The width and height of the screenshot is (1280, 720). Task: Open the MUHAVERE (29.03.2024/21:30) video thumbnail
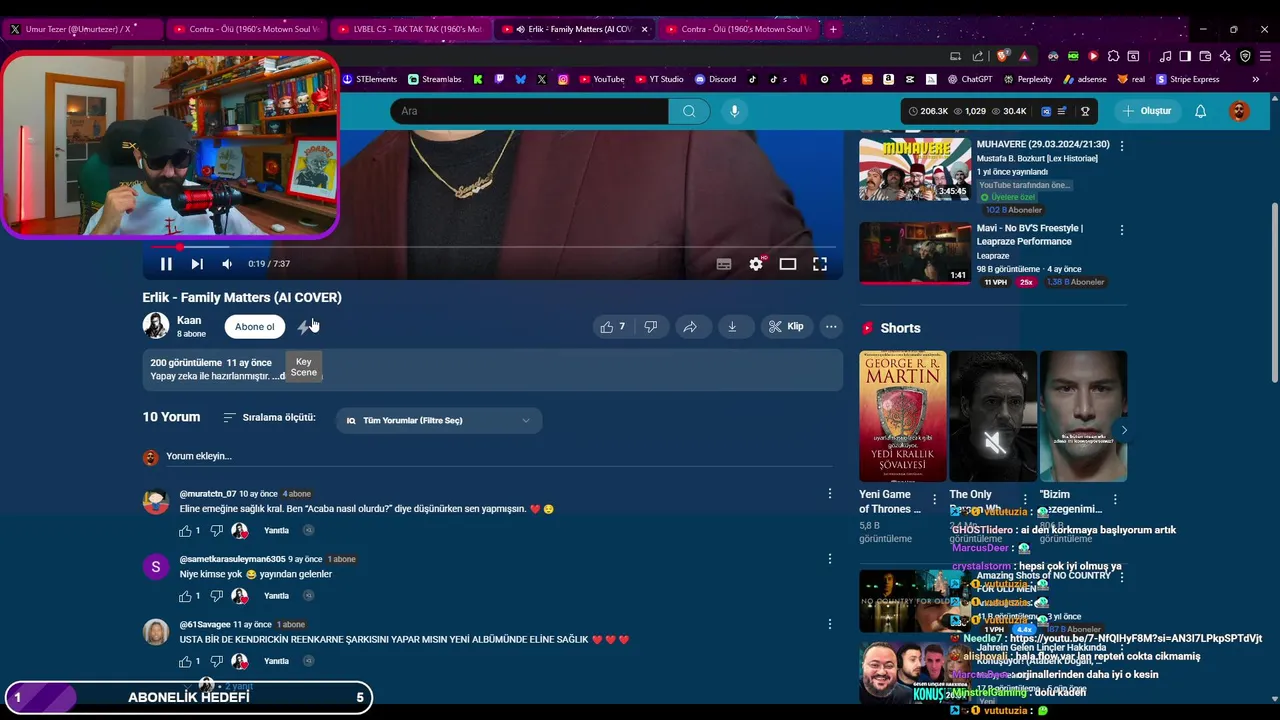915,169
